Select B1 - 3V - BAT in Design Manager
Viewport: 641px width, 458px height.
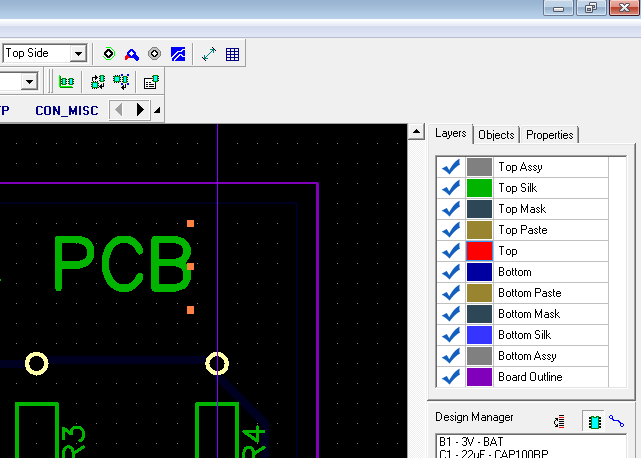tap(471, 442)
